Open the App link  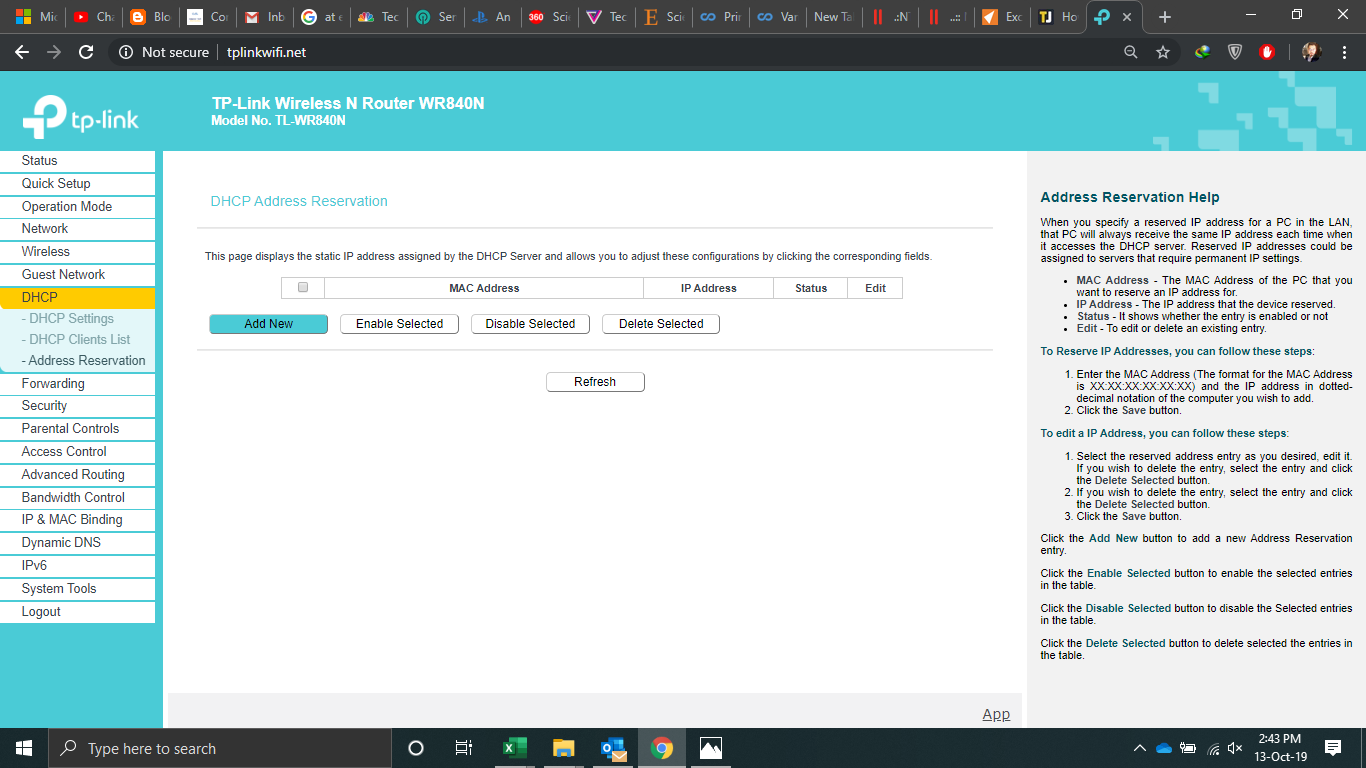coord(996,714)
